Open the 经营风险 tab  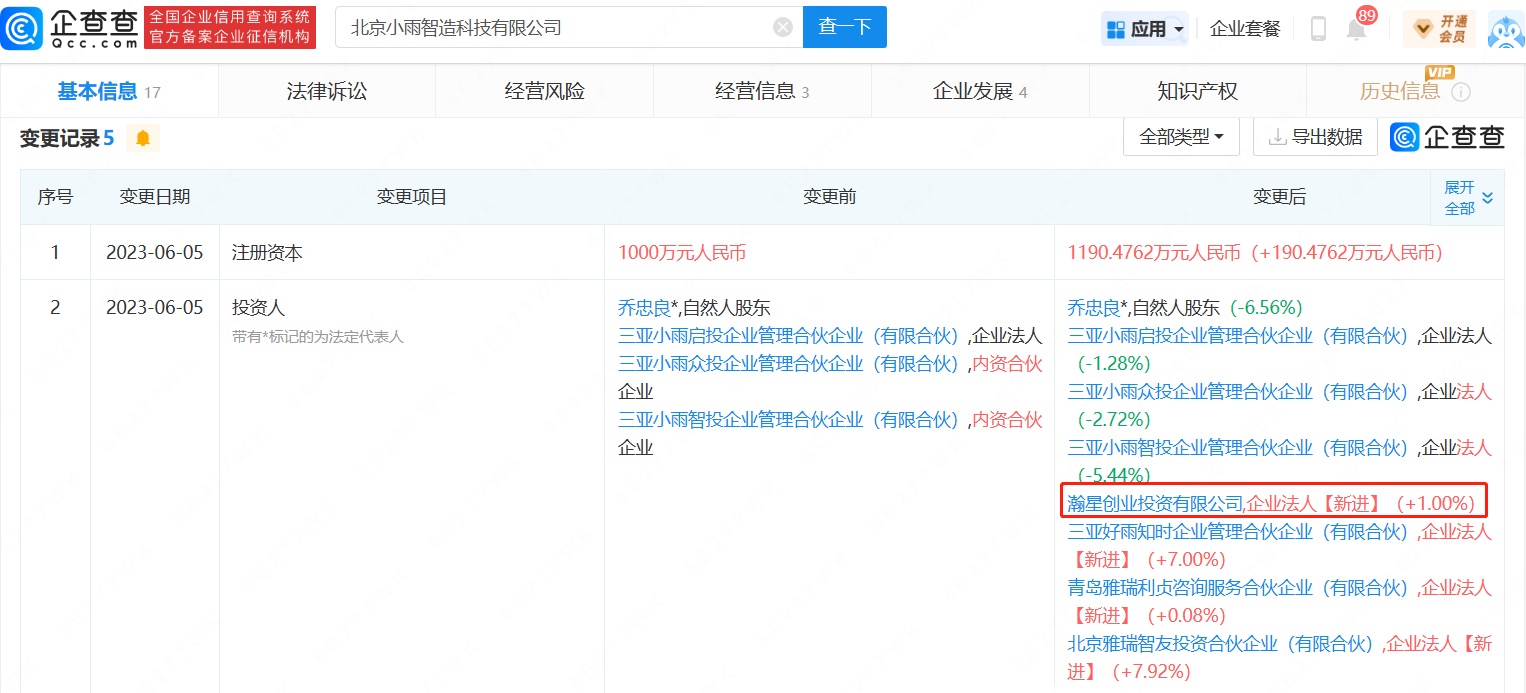pos(544,92)
